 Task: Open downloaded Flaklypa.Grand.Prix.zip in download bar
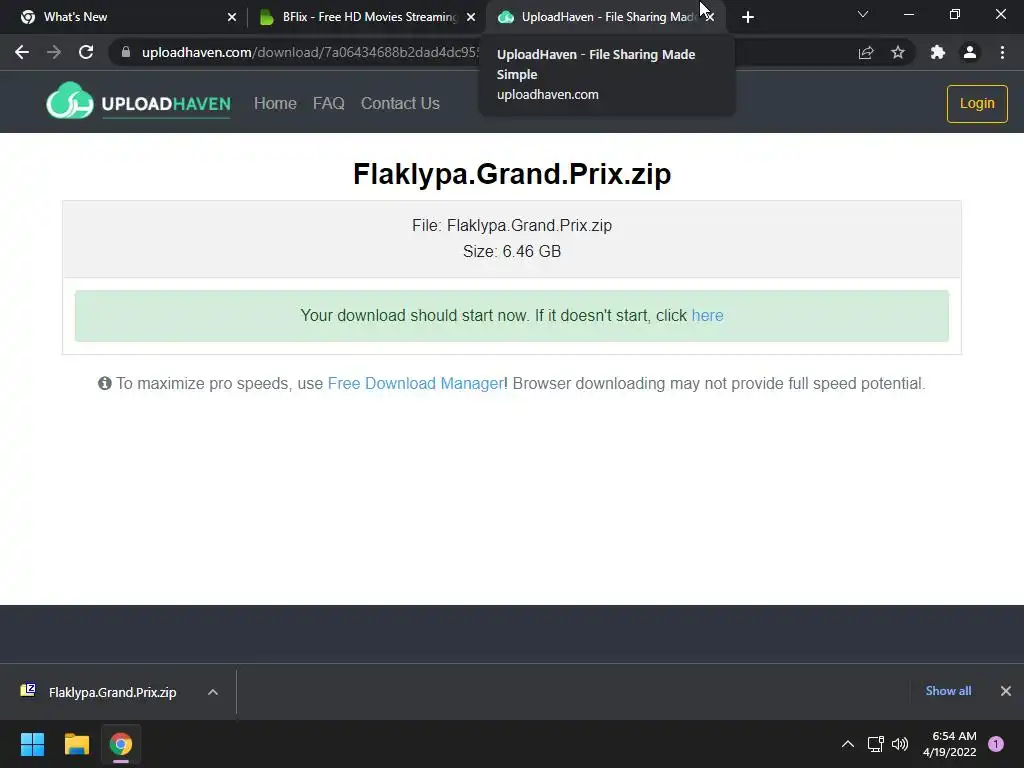(112, 692)
